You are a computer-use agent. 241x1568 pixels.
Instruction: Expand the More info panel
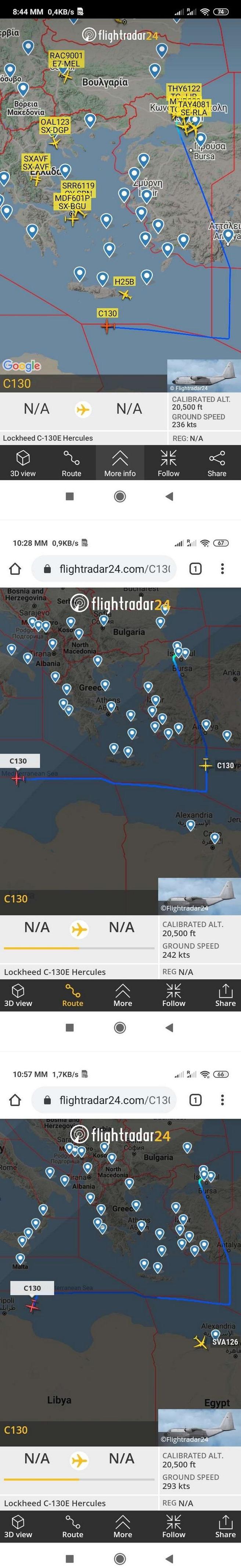coord(120,463)
